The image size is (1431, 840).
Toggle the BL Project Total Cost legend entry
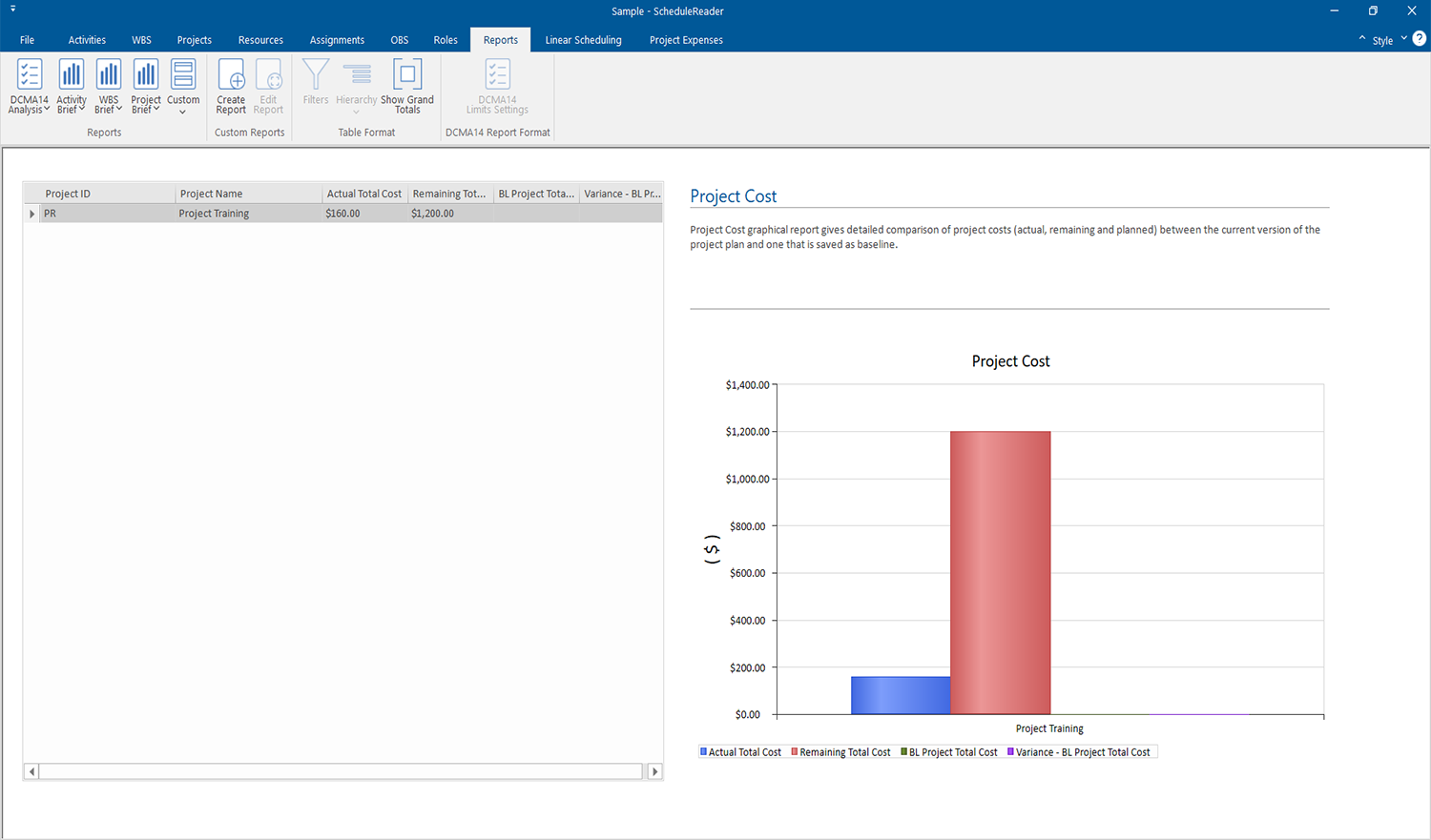click(x=949, y=751)
